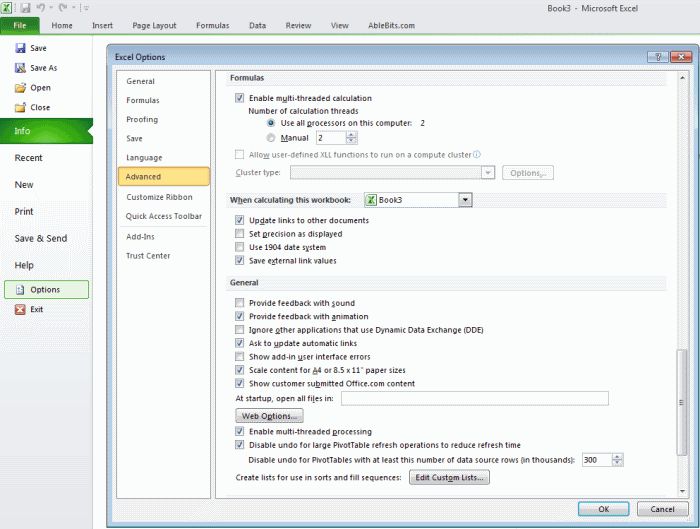This screenshot has width=700, height=529.
Task: Open the Quick Access Toolbar category
Action: pyautogui.click(x=163, y=216)
